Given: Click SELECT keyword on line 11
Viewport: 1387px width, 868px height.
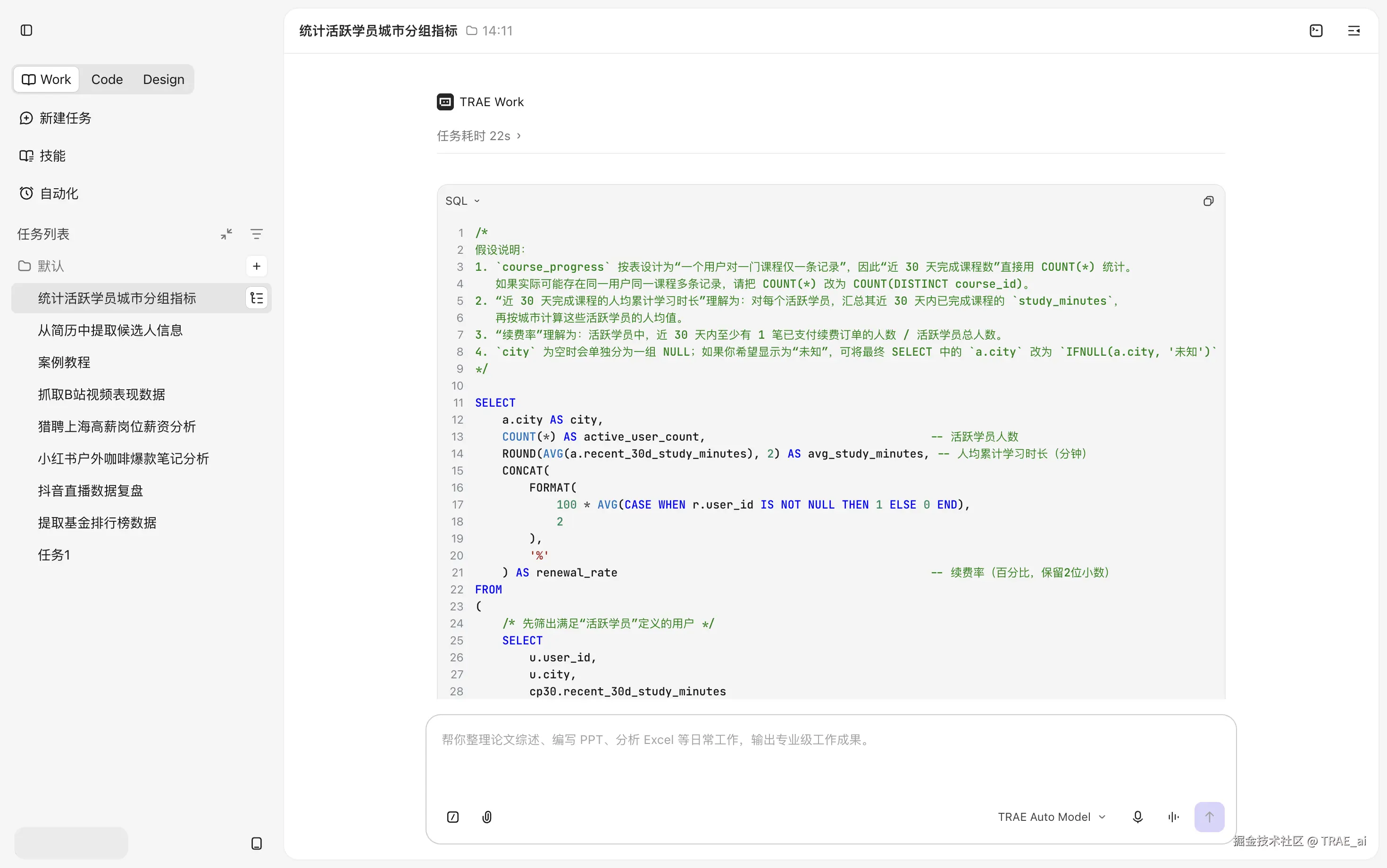Looking at the screenshot, I should pyautogui.click(x=495, y=402).
